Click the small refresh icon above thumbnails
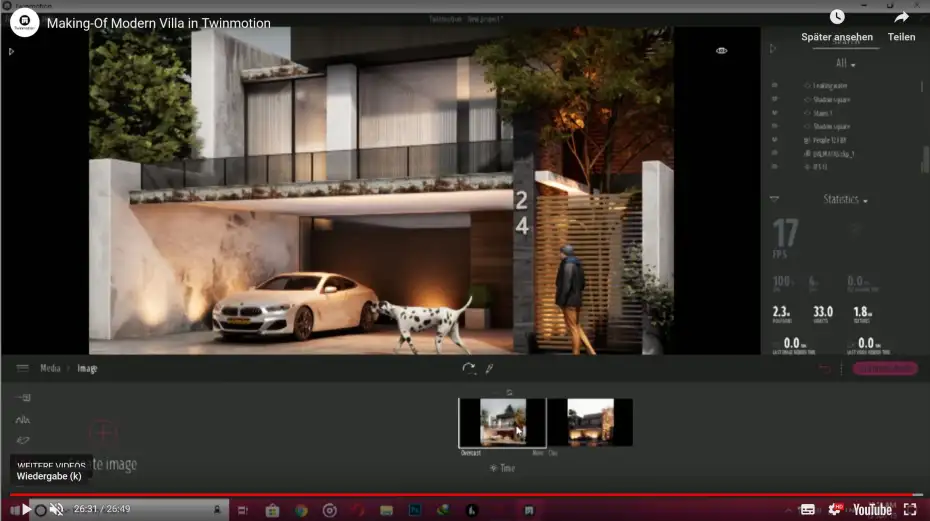The width and height of the screenshot is (930, 521). click(x=509, y=392)
